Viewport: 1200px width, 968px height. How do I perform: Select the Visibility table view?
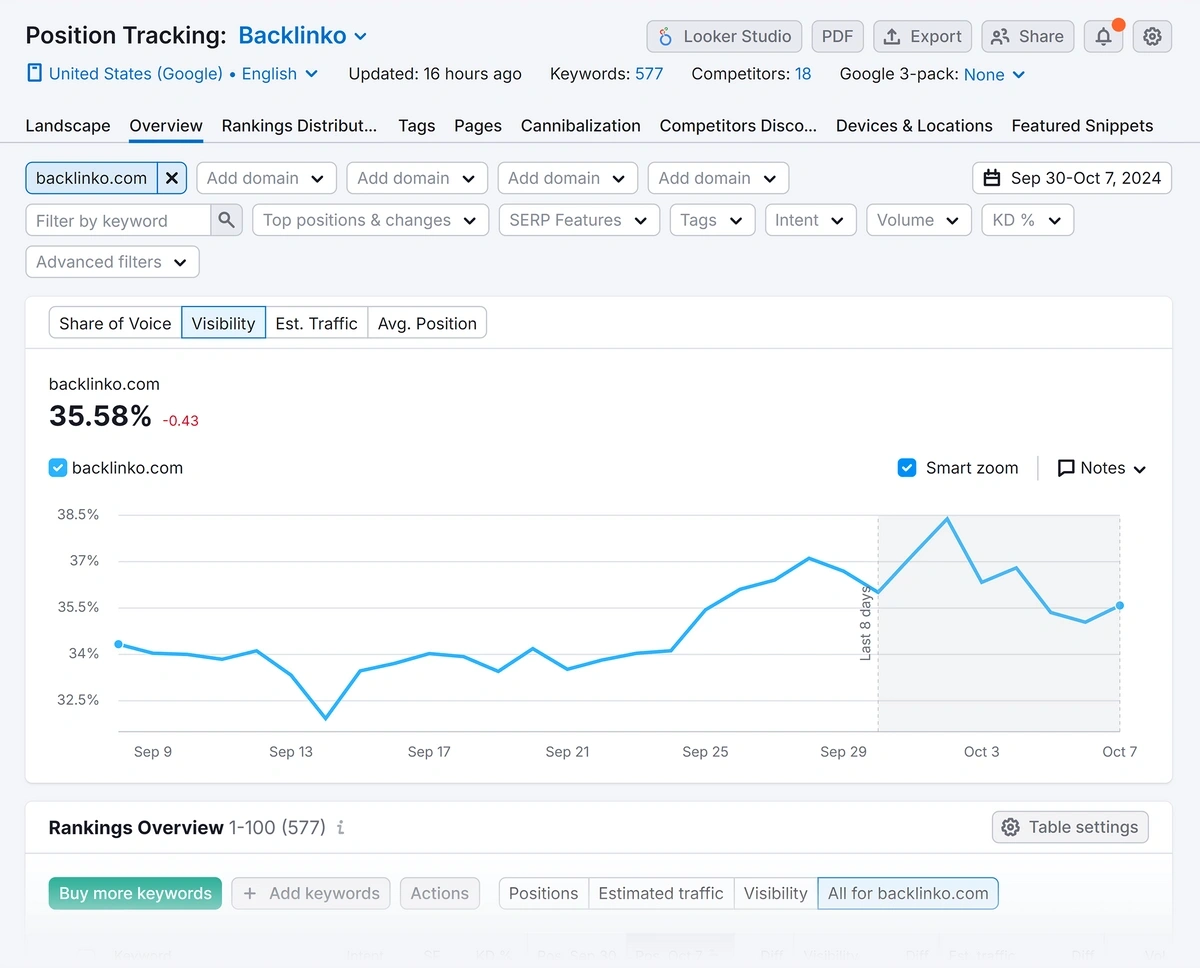click(x=775, y=893)
